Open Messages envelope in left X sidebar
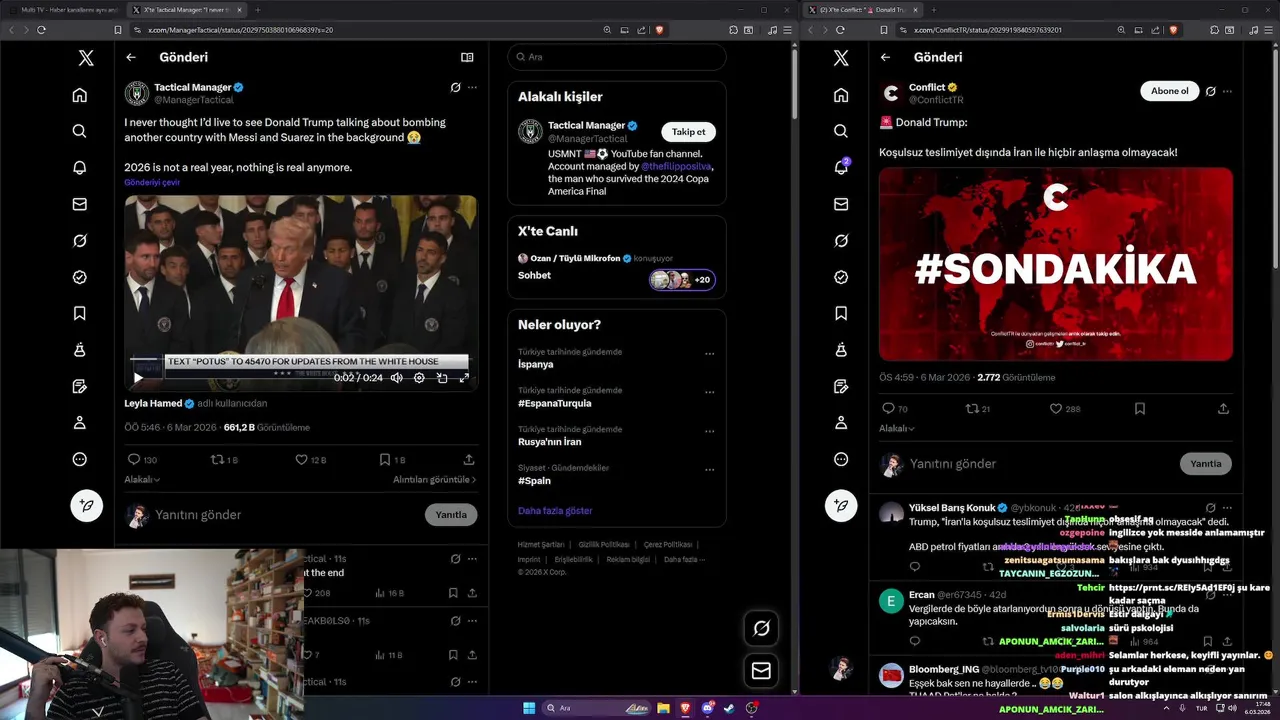Viewport: 1280px width, 720px height. point(79,204)
